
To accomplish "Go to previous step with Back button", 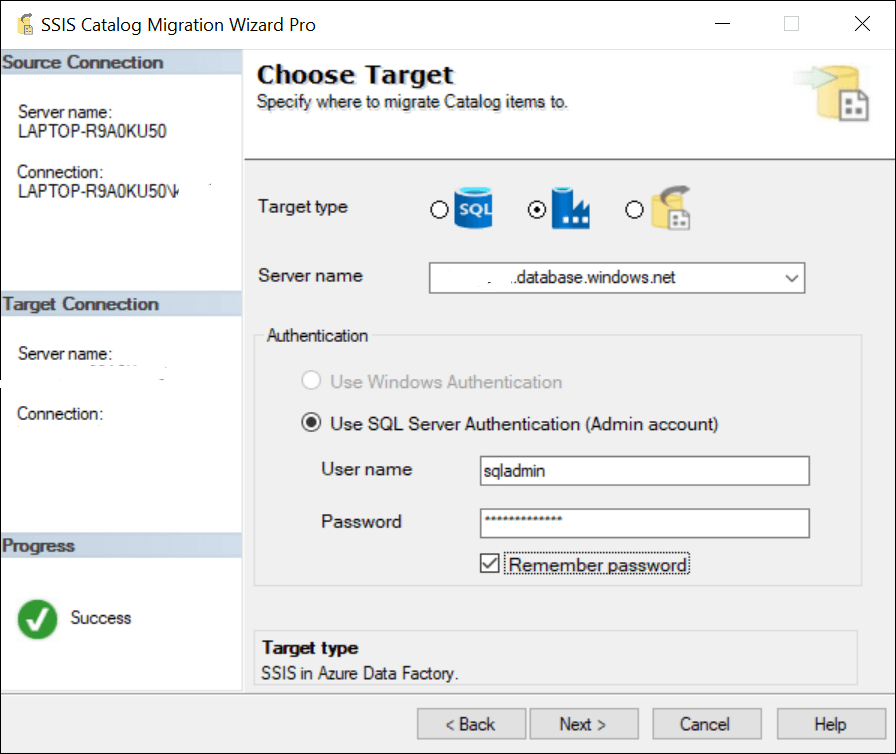I will [x=471, y=724].
